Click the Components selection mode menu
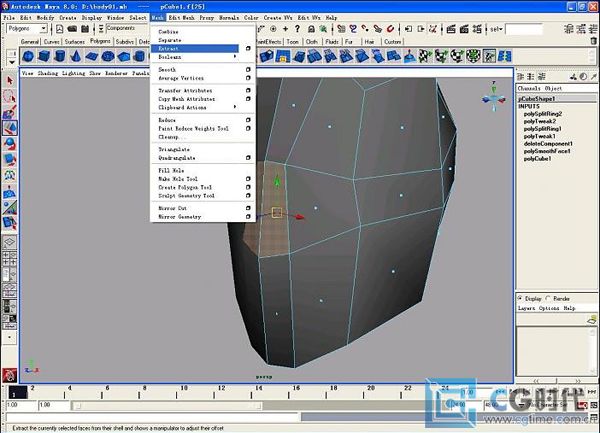Viewport: 600px width, 433px height. click(126, 28)
